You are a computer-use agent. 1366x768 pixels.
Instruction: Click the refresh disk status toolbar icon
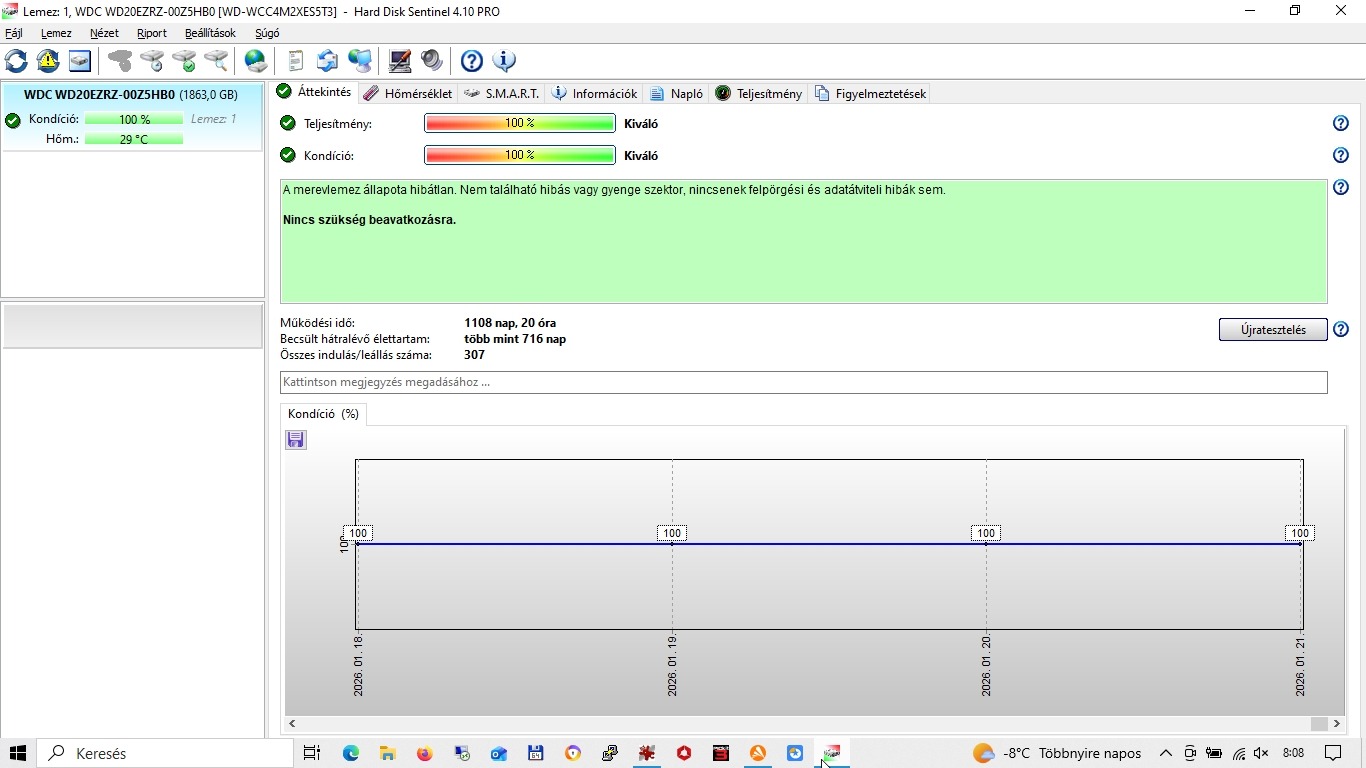(16, 61)
